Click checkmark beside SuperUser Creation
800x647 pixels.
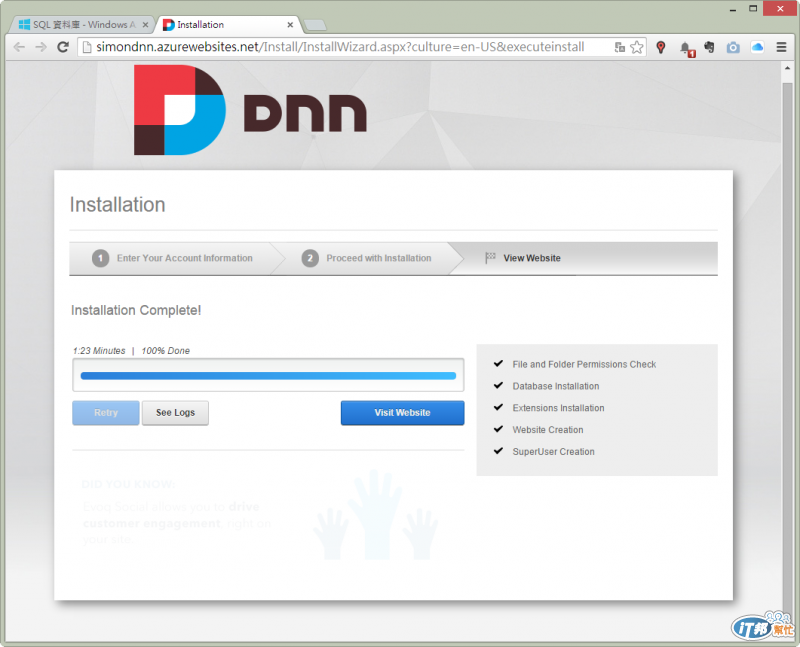tap(498, 451)
